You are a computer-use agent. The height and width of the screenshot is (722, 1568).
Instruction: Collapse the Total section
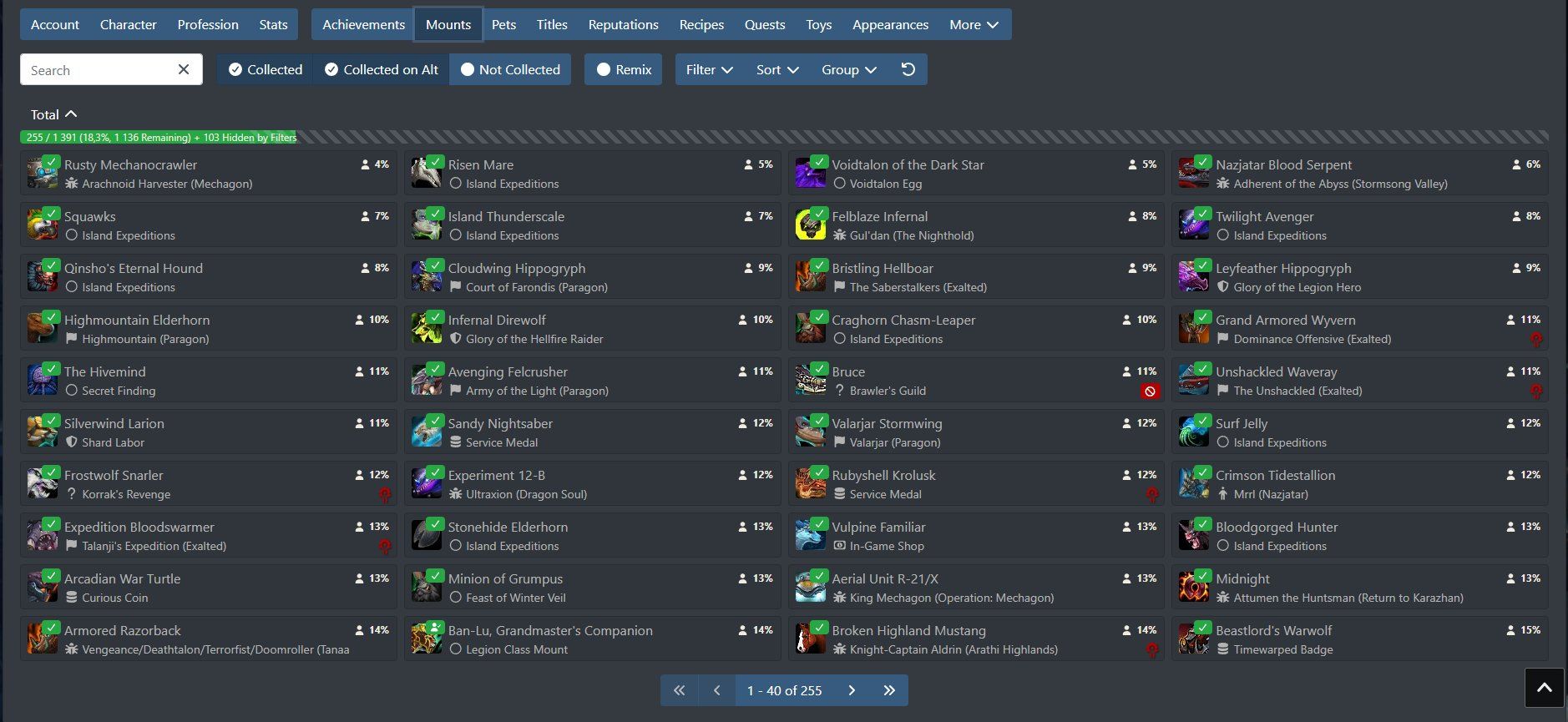(x=53, y=114)
